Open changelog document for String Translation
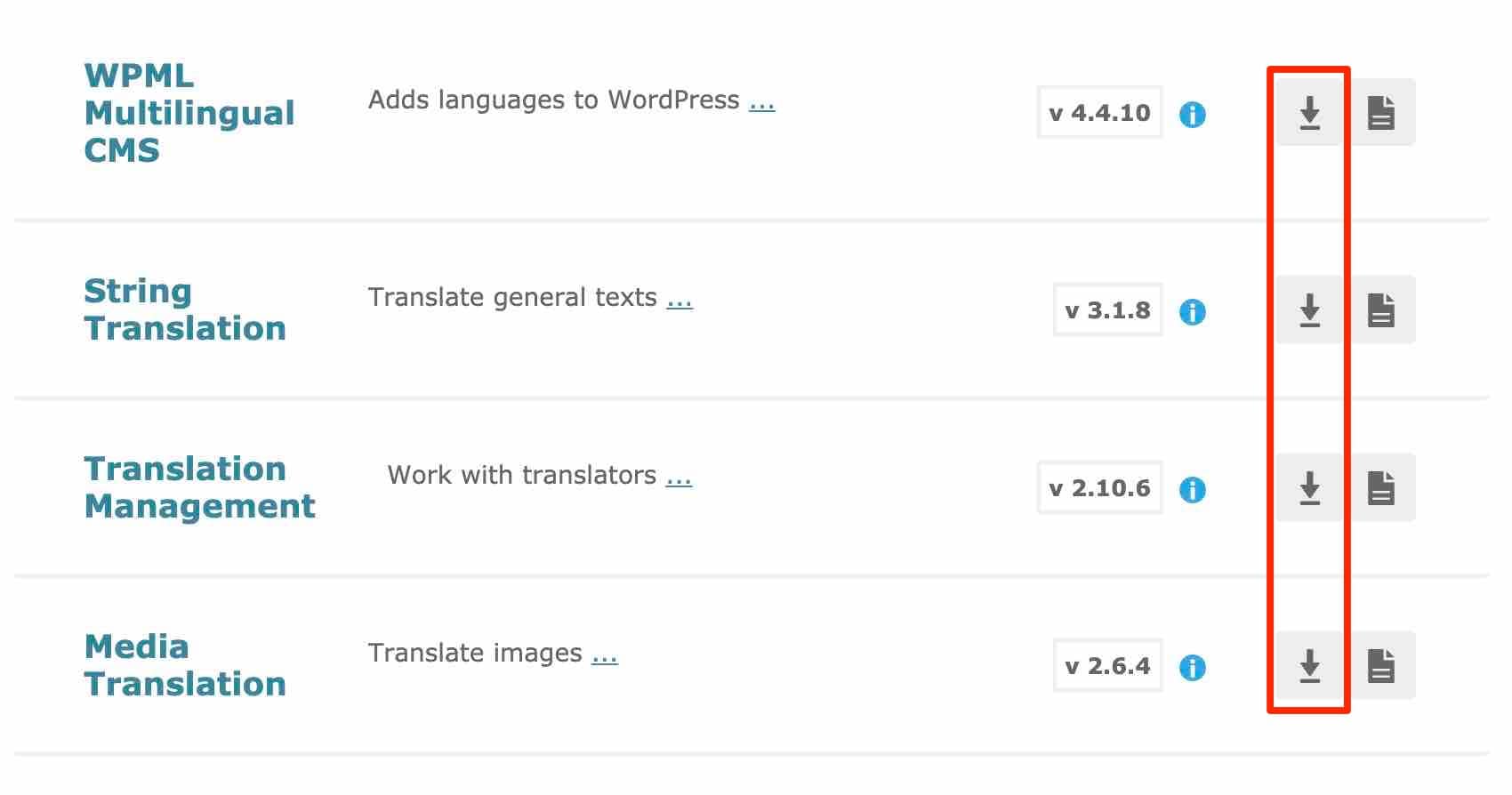The height and width of the screenshot is (795, 1512). tap(1381, 310)
